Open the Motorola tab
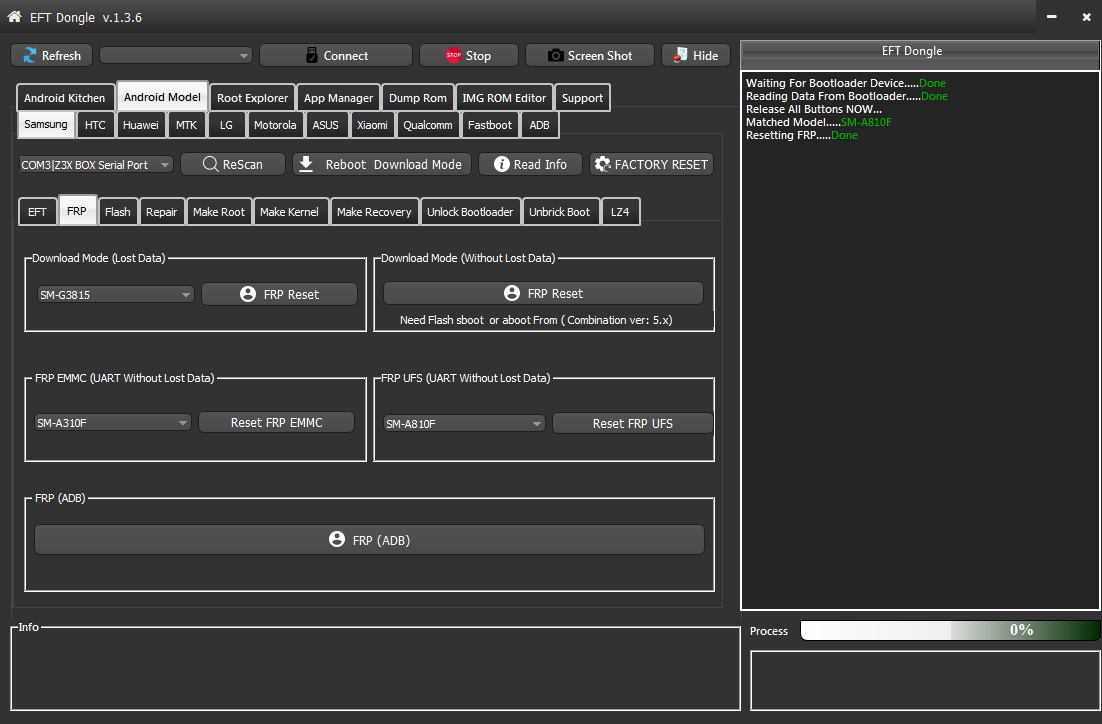This screenshot has height=724, width=1102. (275, 125)
